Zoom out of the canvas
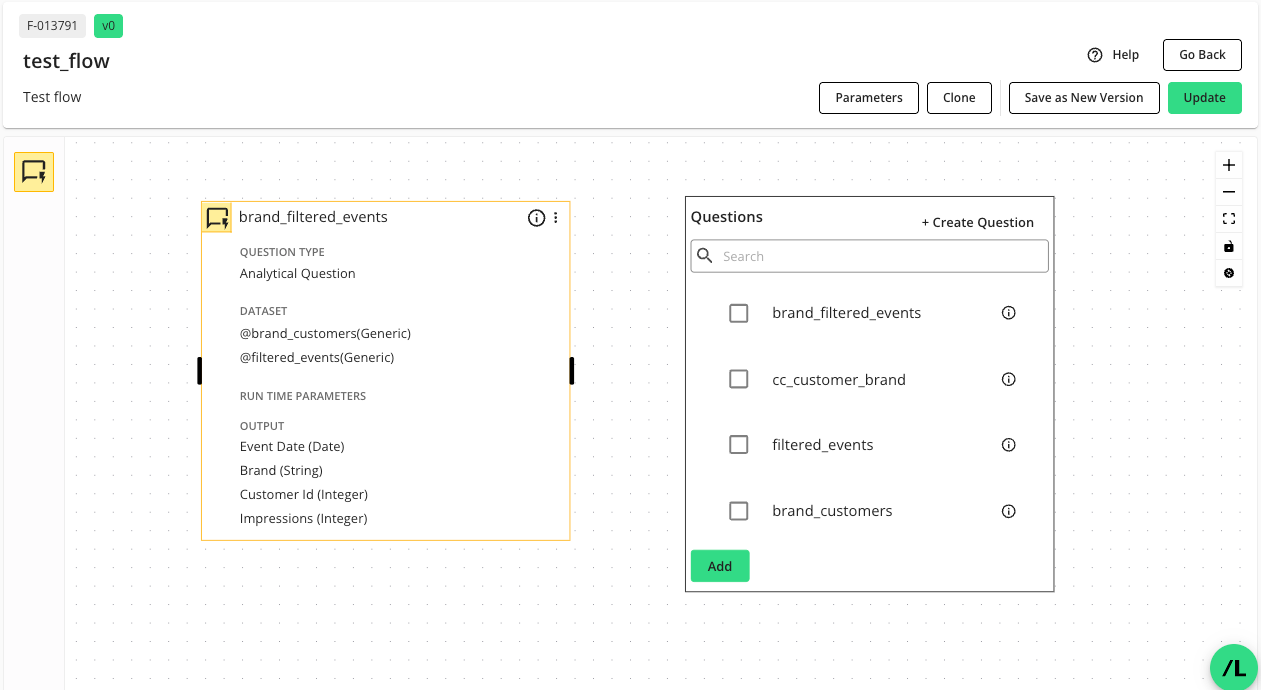The width and height of the screenshot is (1261, 690). [x=1228, y=191]
